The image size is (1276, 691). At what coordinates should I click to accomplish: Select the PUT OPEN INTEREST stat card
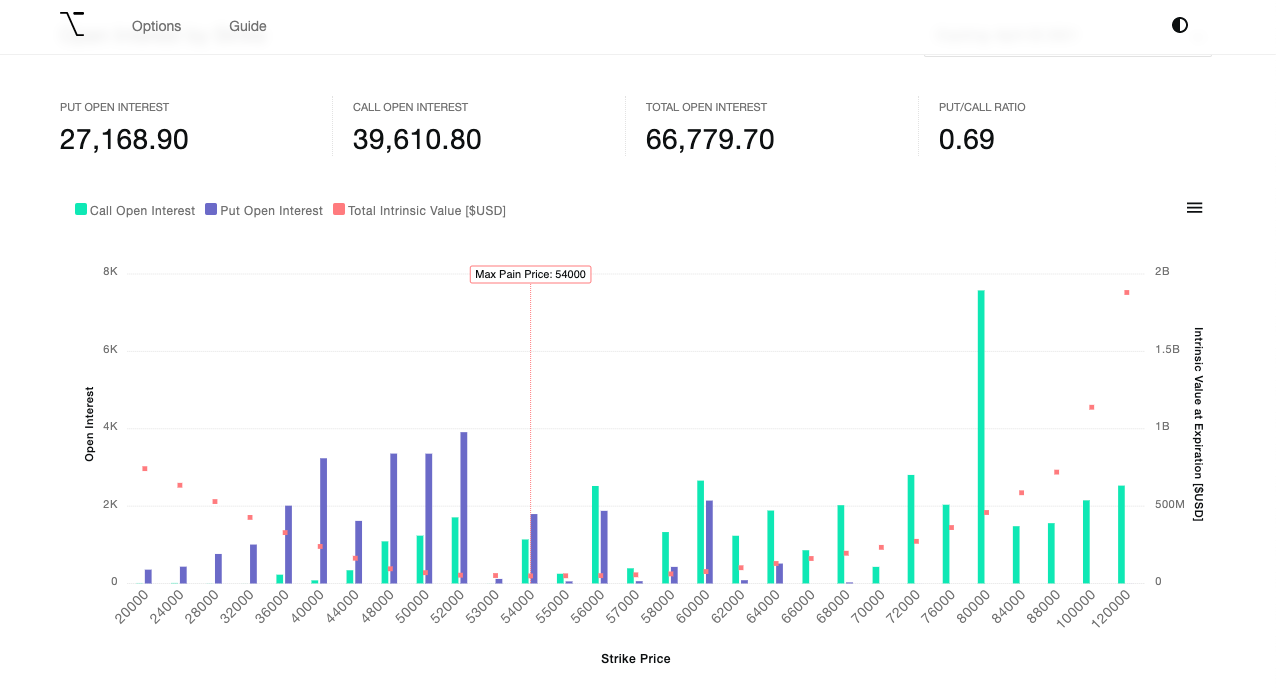123,125
